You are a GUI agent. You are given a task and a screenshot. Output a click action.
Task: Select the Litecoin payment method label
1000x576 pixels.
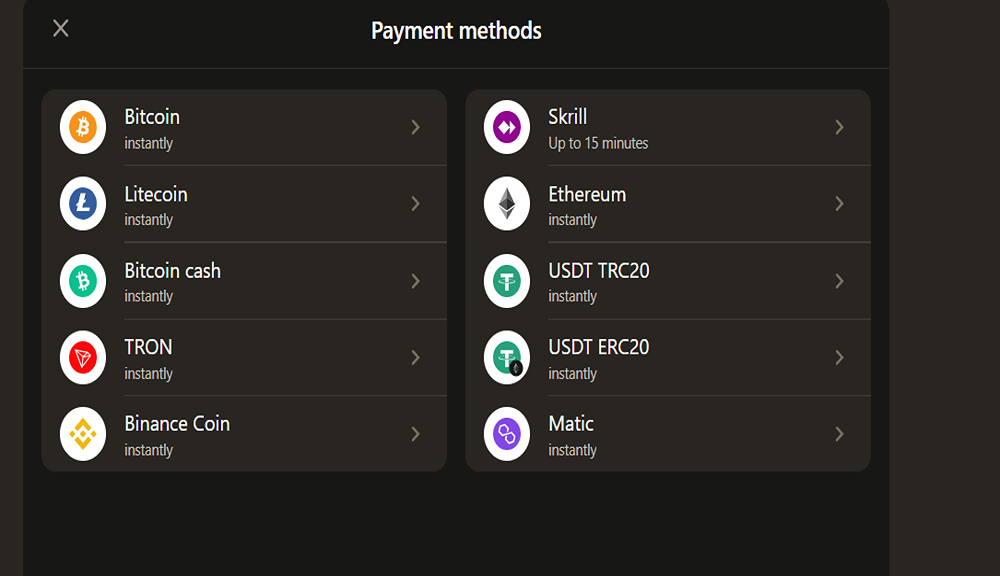[156, 194]
